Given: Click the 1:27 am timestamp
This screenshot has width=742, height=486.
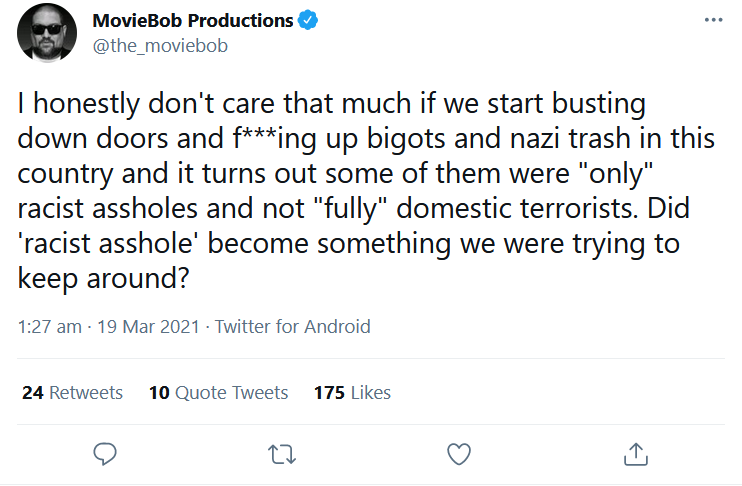Looking at the screenshot, I should coord(49,326).
